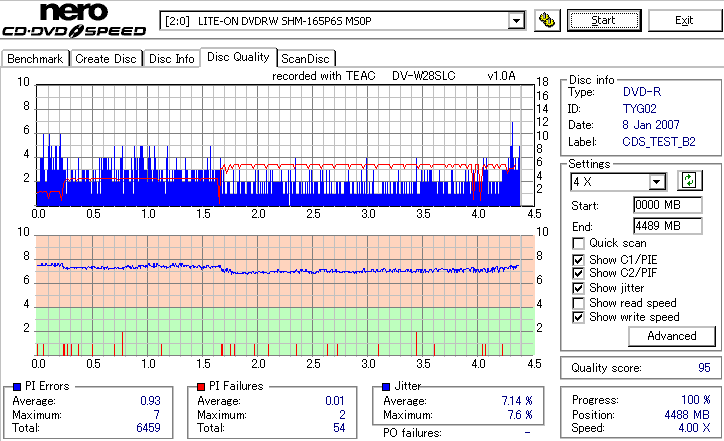Screen dimensions: 724x441
Task: Click the Start button
Action: pos(604,20)
